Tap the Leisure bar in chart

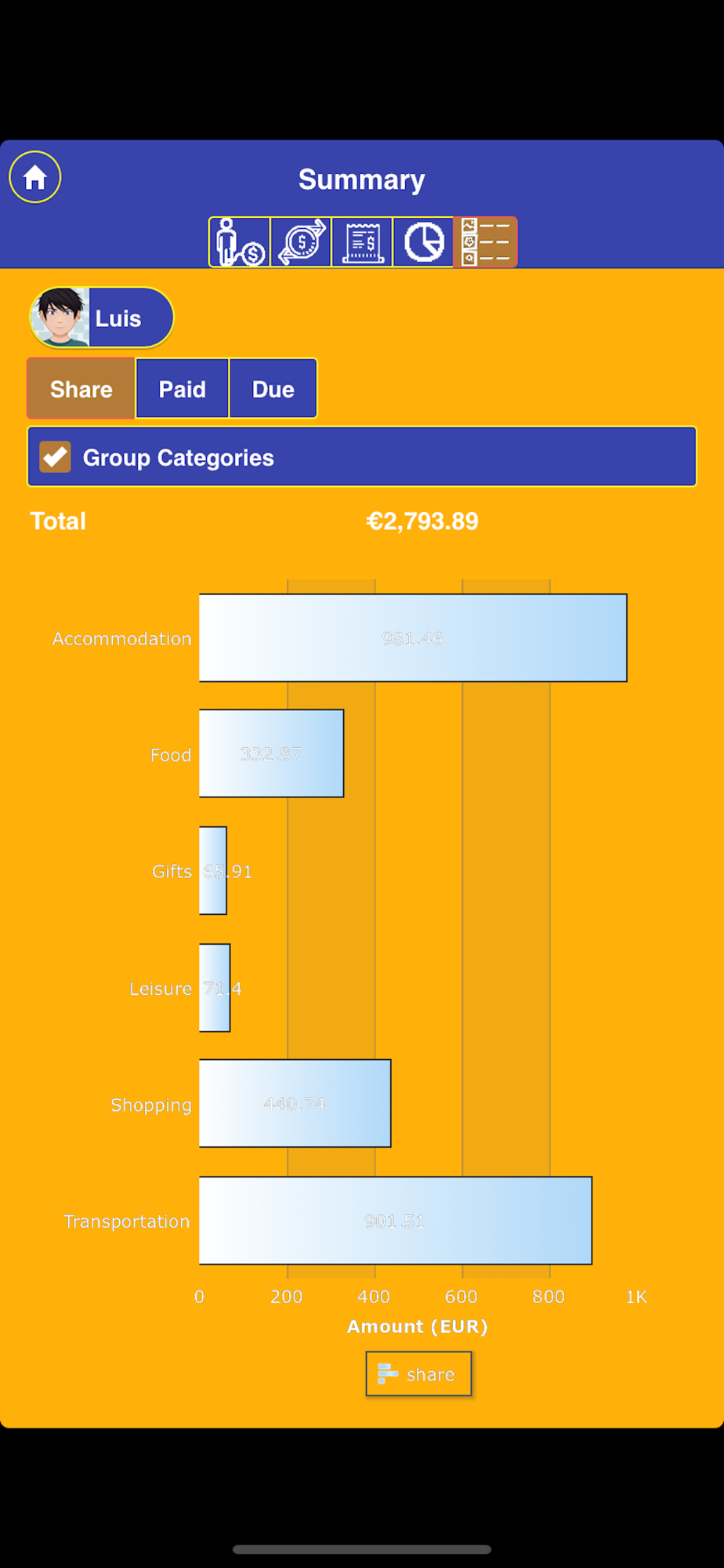(215, 988)
